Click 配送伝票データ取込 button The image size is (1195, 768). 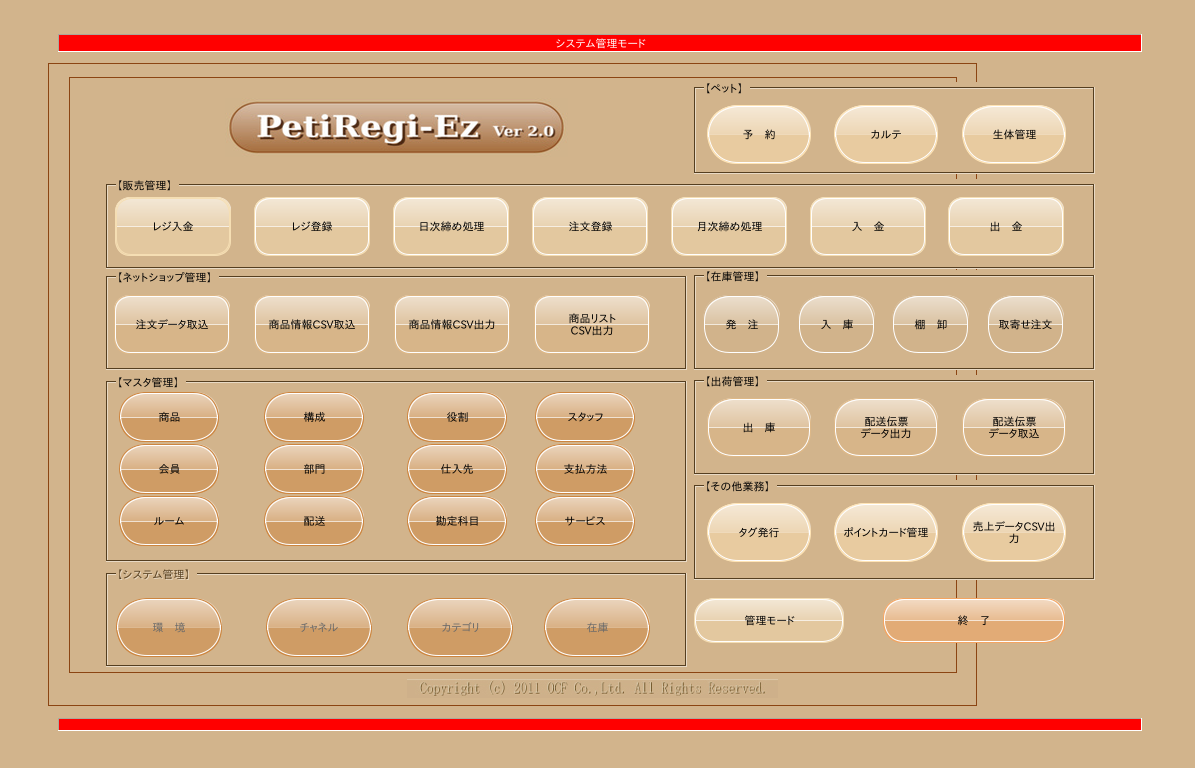click(x=1014, y=427)
